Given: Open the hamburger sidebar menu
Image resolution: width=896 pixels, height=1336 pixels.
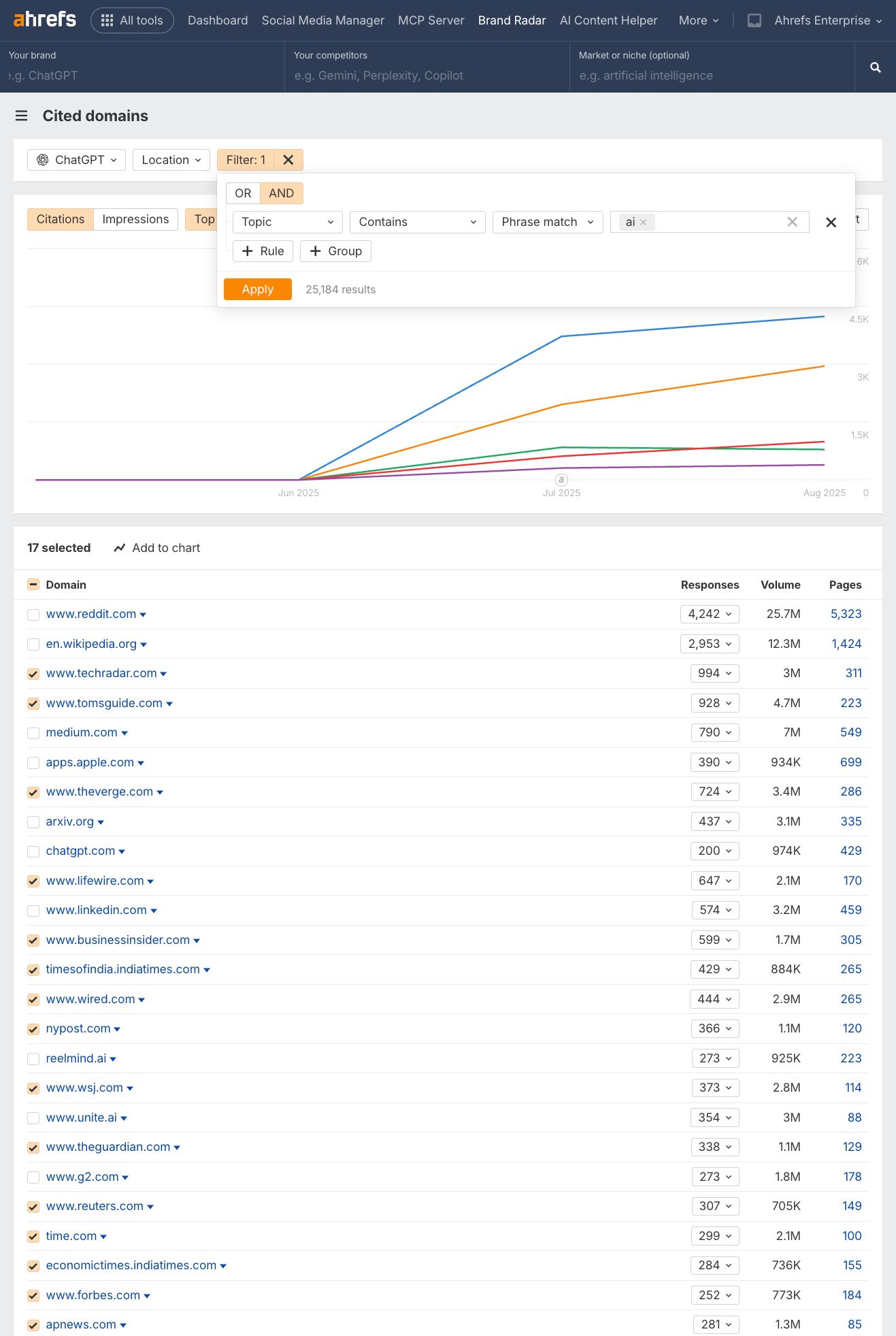Looking at the screenshot, I should coord(22,116).
